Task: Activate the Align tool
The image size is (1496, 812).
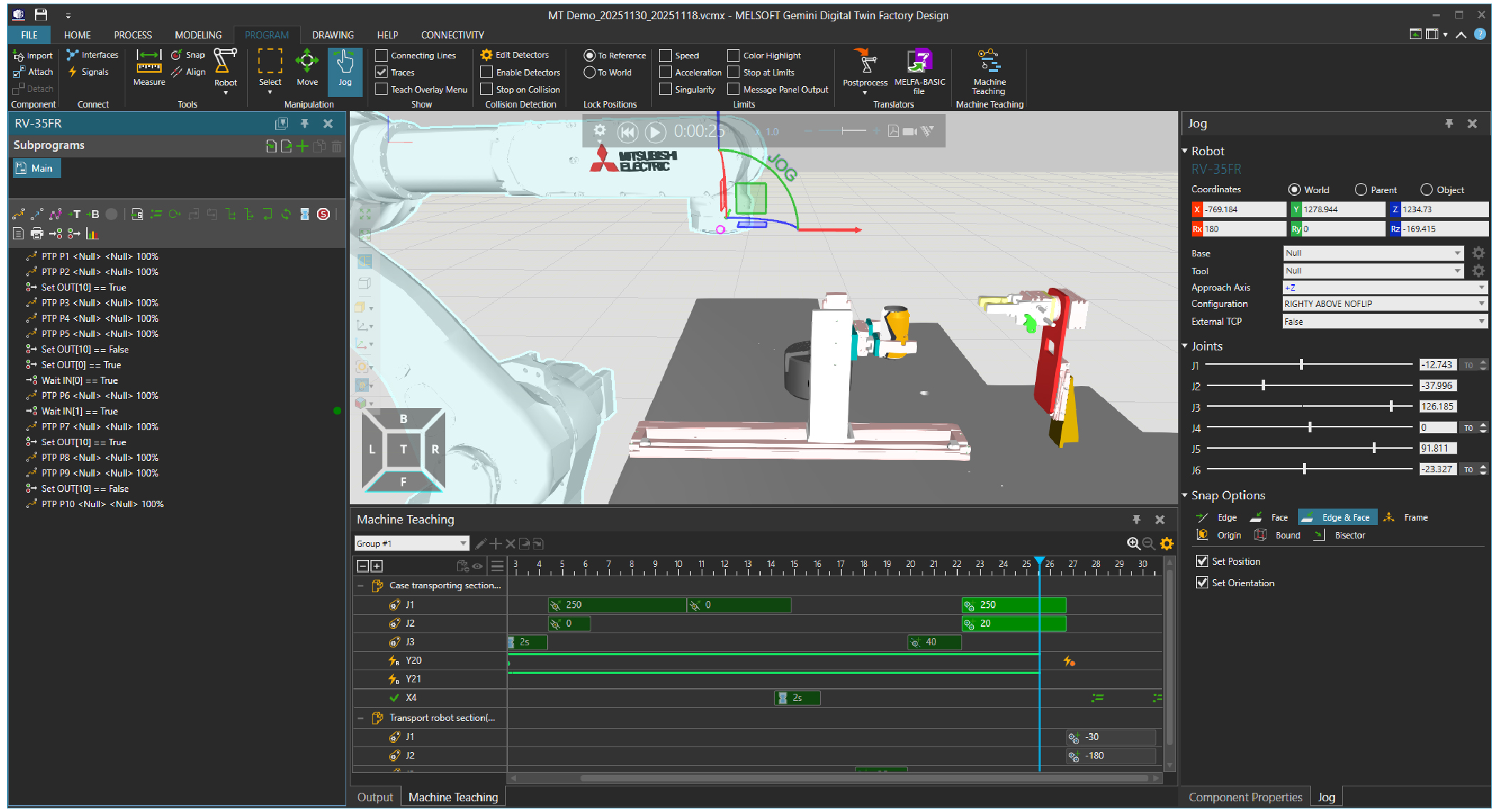Action: pyautogui.click(x=189, y=72)
